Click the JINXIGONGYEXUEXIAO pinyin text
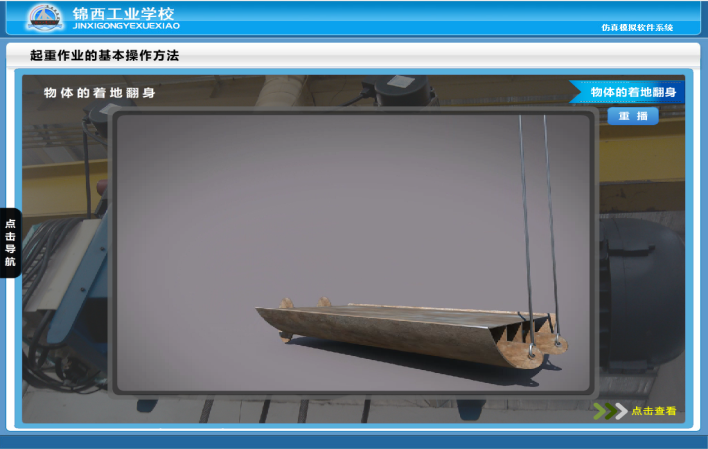The image size is (708, 449). tap(126, 26)
